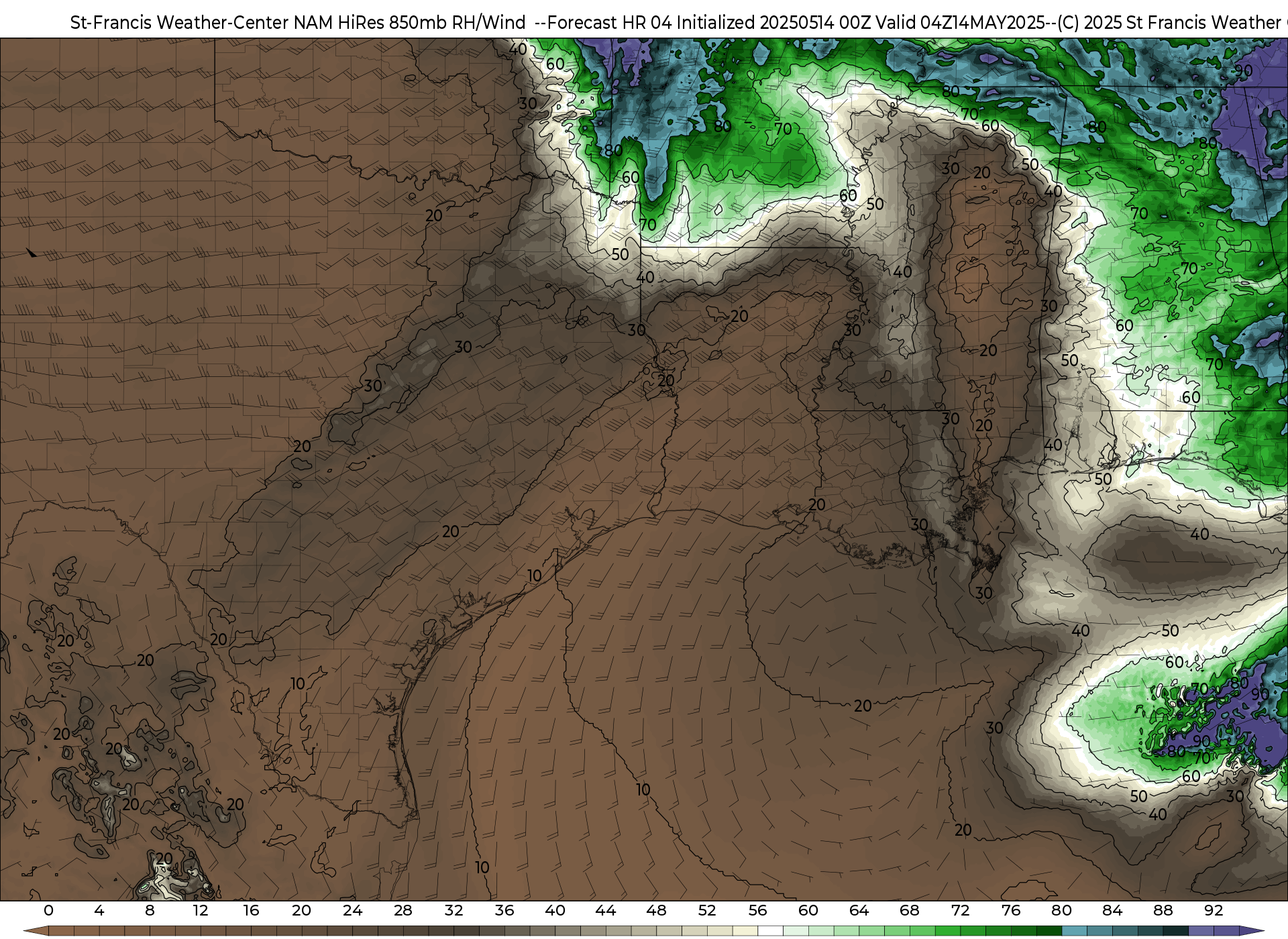Click the colorbar tick label '16'
Image resolution: width=1288 pixels, height=939 pixels.
coord(251,910)
